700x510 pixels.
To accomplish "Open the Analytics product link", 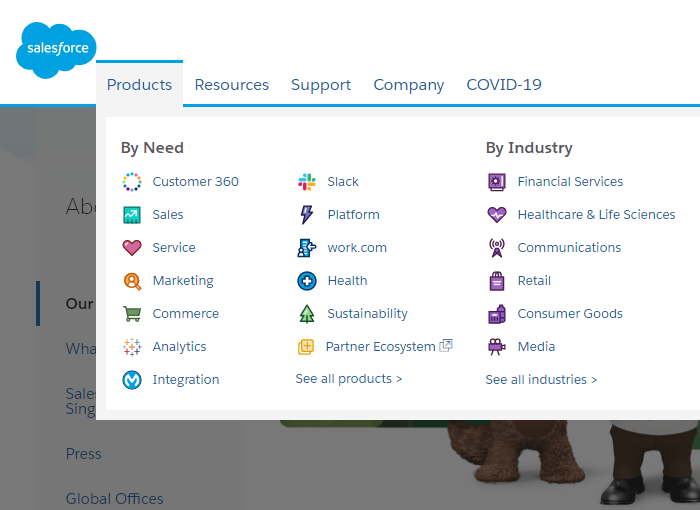I will [x=179, y=347].
